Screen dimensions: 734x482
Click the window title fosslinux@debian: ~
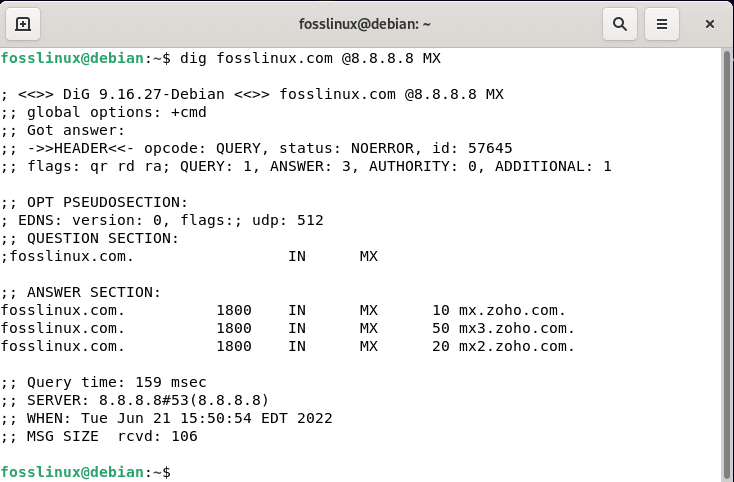point(365,24)
